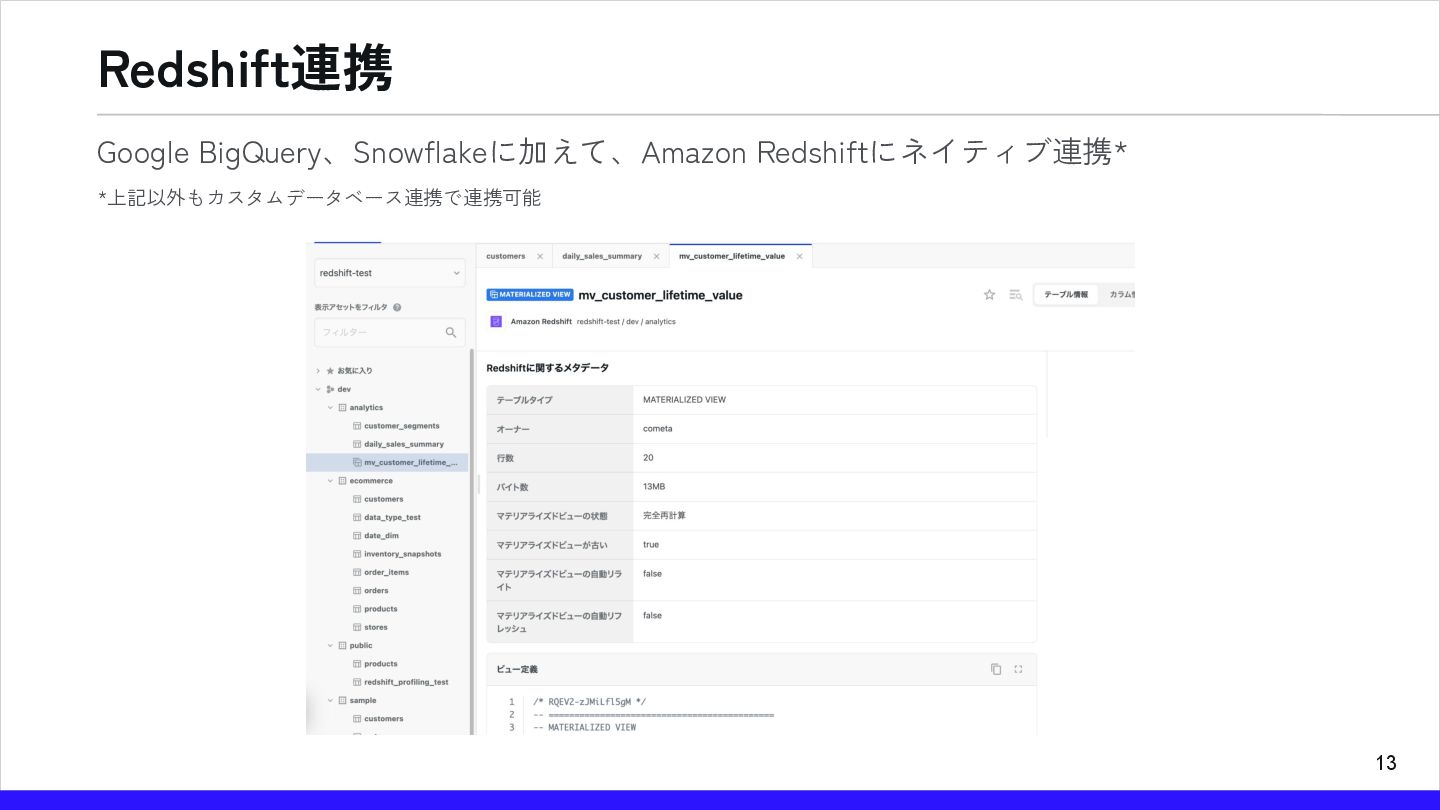
Task: Click the Redshiftに関するメタデータ heading
Action: pyautogui.click(x=547, y=368)
